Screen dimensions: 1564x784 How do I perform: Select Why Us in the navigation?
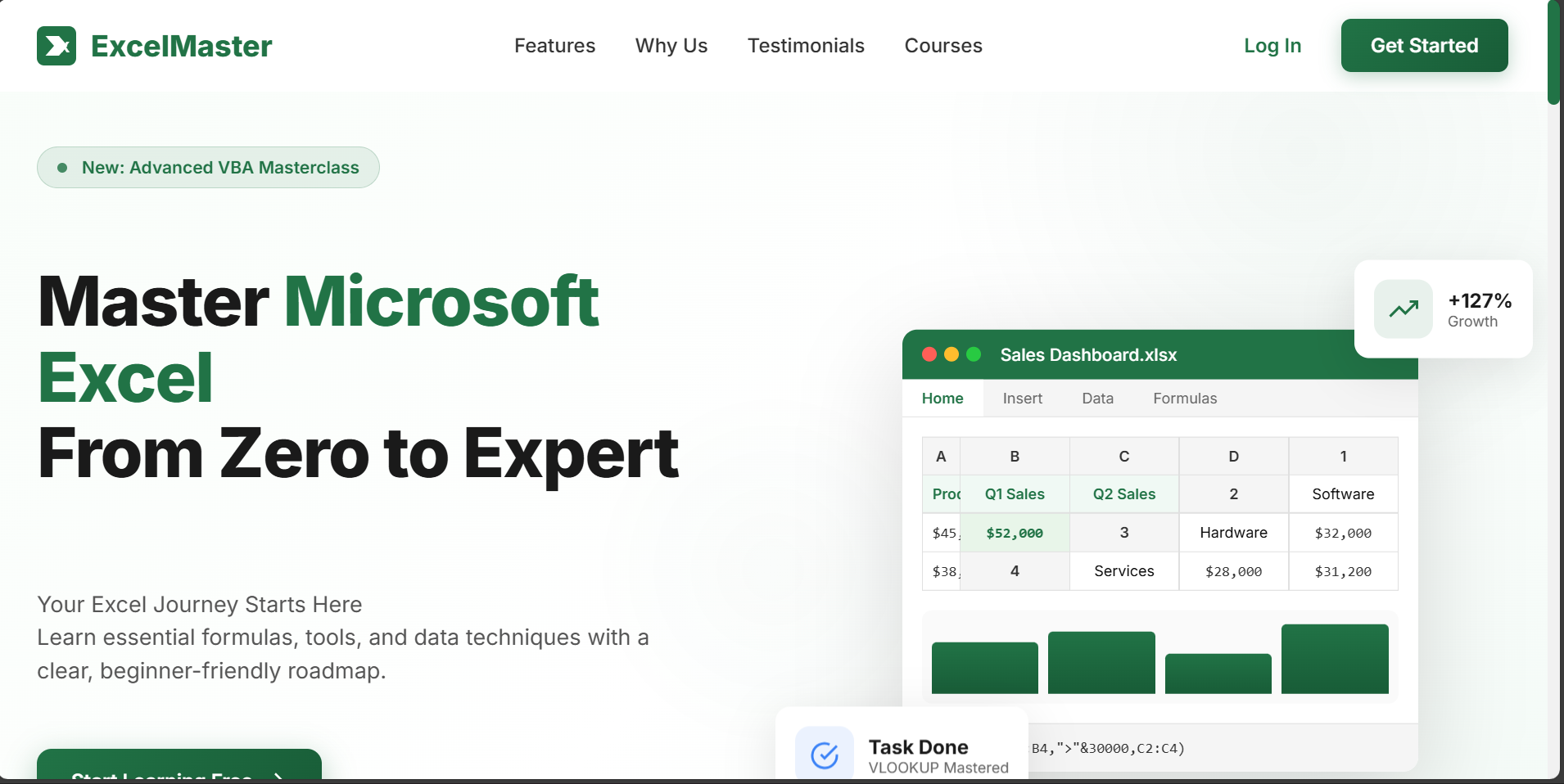click(671, 46)
